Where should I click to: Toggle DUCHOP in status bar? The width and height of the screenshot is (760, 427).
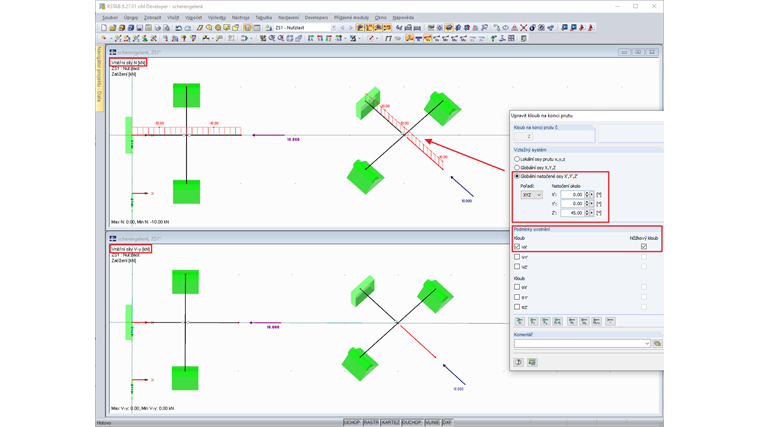412,423
